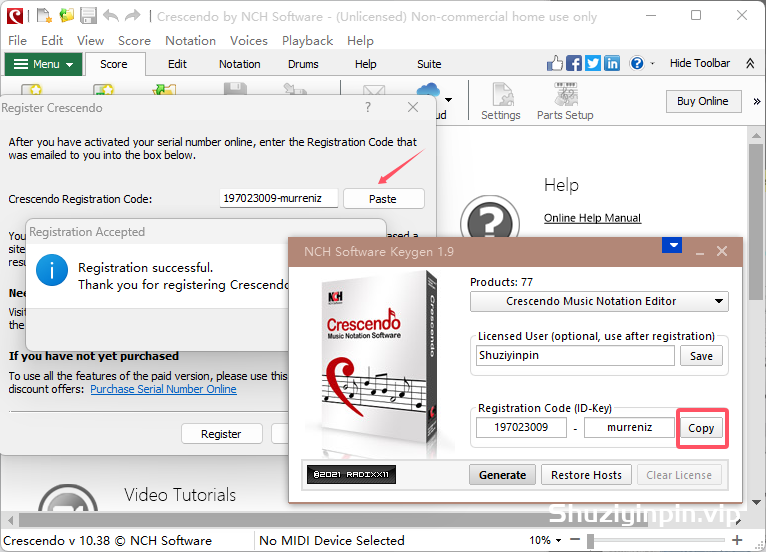This screenshot has height=552, width=766.
Task: Open the Edit menu in menu bar
Action: click(x=52, y=41)
